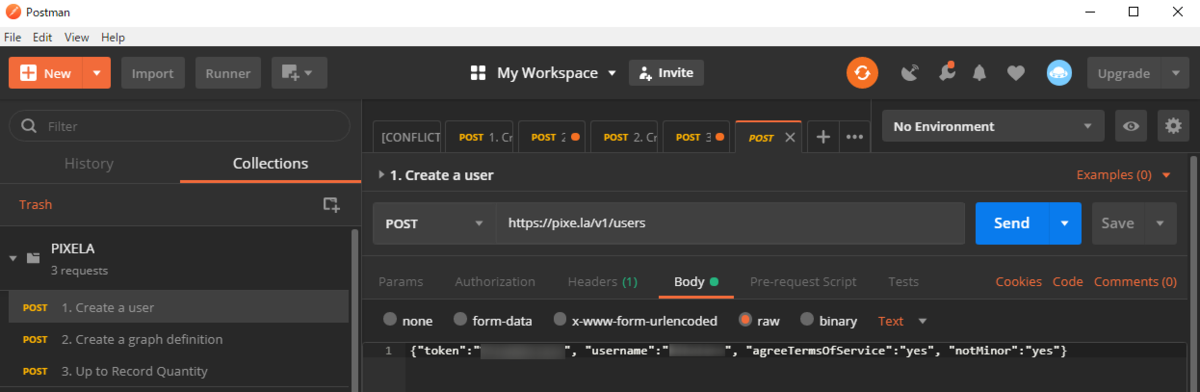The height and width of the screenshot is (392, 1200).
Task: Select the form-data body type
Action: point(460,321)
